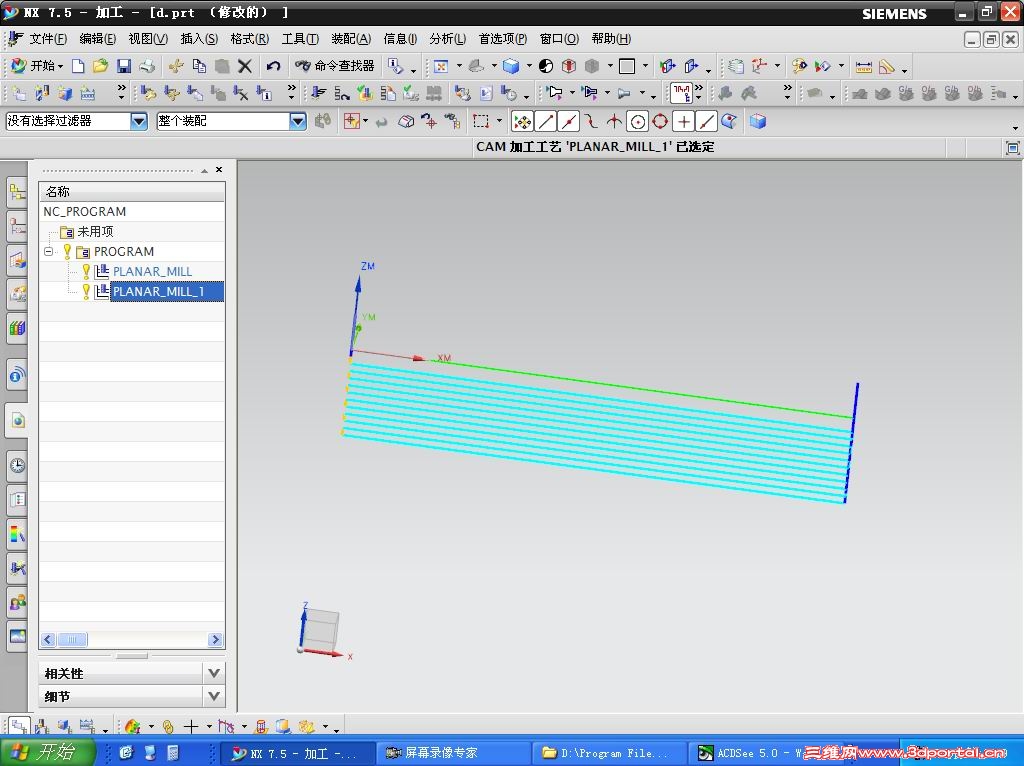This screenshot has height=766, width=1024.
Task: Close the operation navigator panel
Action: pos(219,170)
